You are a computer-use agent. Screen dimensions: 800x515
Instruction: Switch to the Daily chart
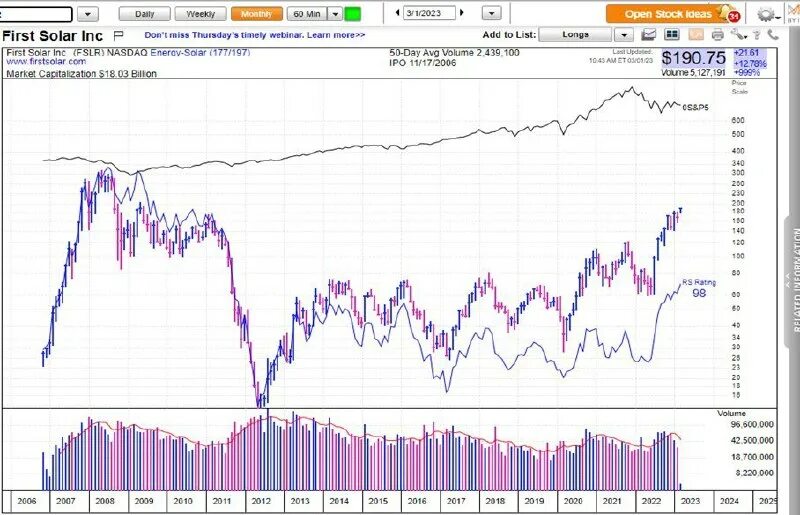pyautogui.click(x=144, y=14)
